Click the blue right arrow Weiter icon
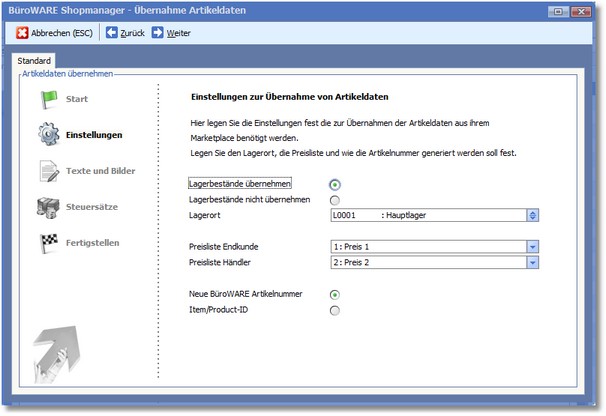The image size is (606, 416). tap(158, 33)
